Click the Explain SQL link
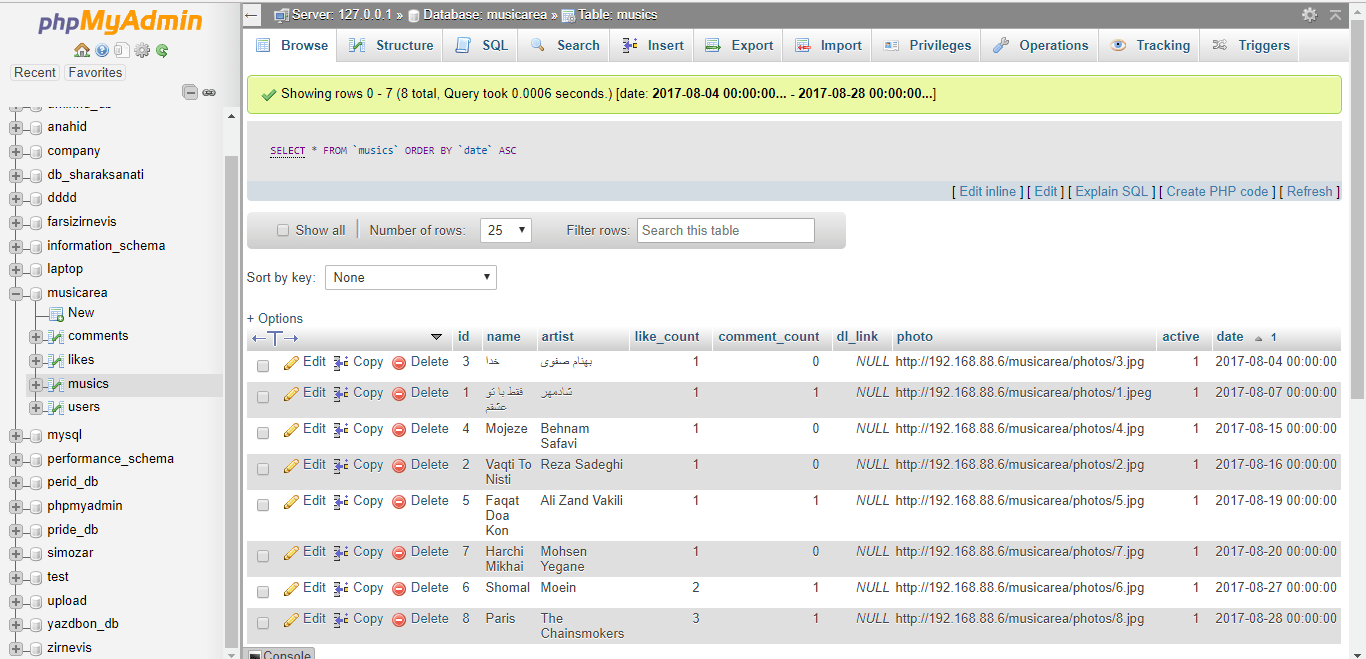This screenshot has width=1366, height=659. click(1111, 191)
